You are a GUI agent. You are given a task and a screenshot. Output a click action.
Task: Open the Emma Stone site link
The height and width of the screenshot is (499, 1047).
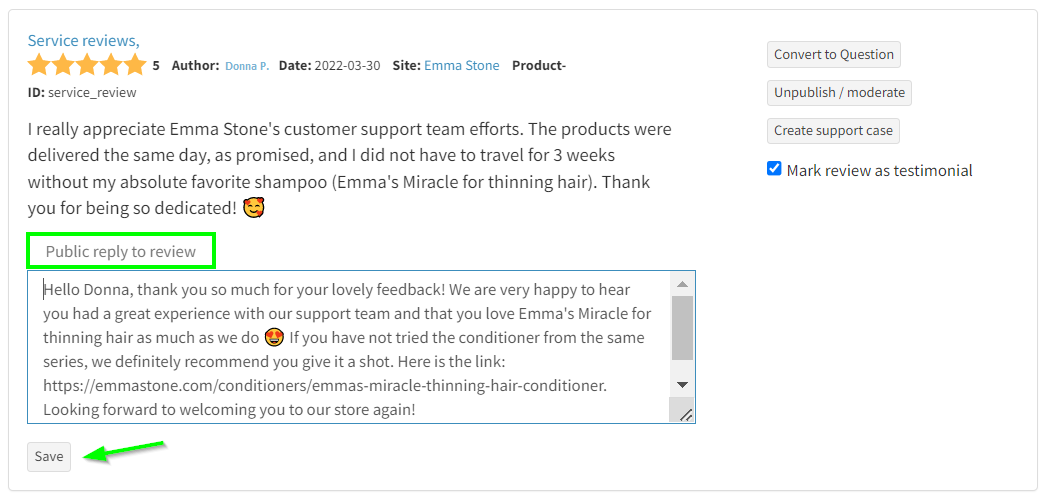click(461, 66)
